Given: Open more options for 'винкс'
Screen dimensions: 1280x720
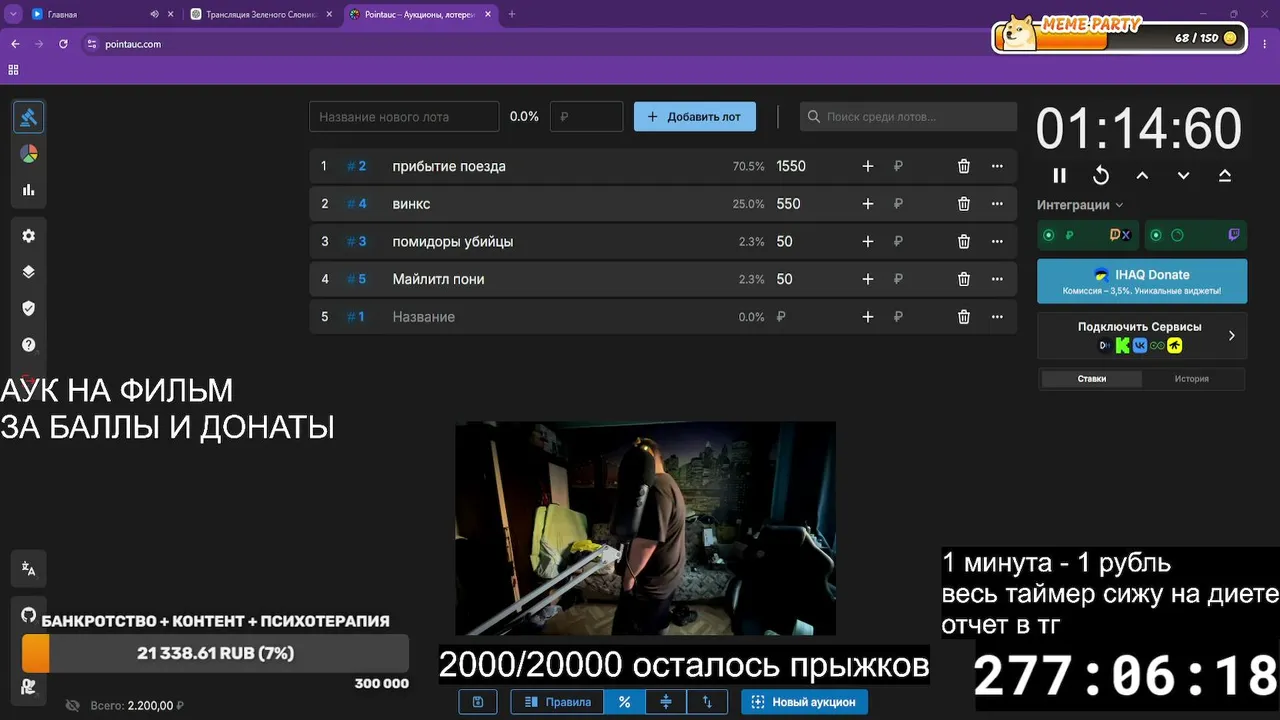Looking at the screenshot, I should [997, 204].
